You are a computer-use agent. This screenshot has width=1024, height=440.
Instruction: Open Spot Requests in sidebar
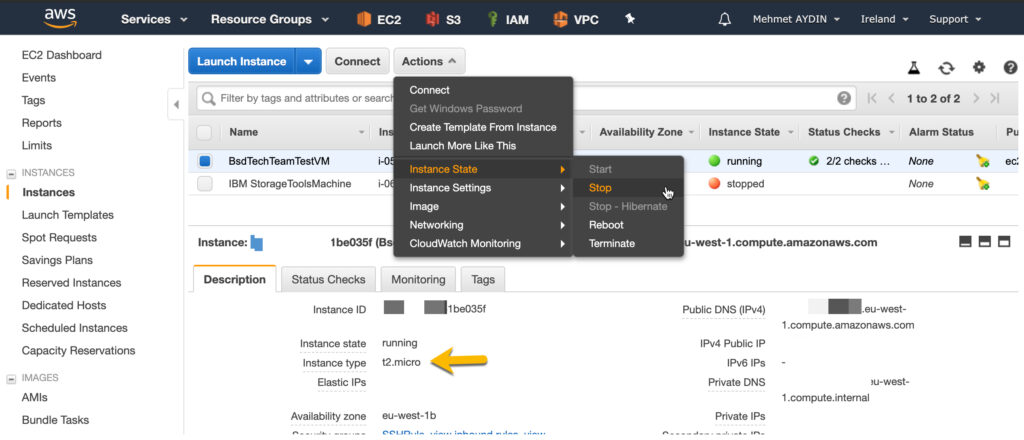click(x=59, y=238)
